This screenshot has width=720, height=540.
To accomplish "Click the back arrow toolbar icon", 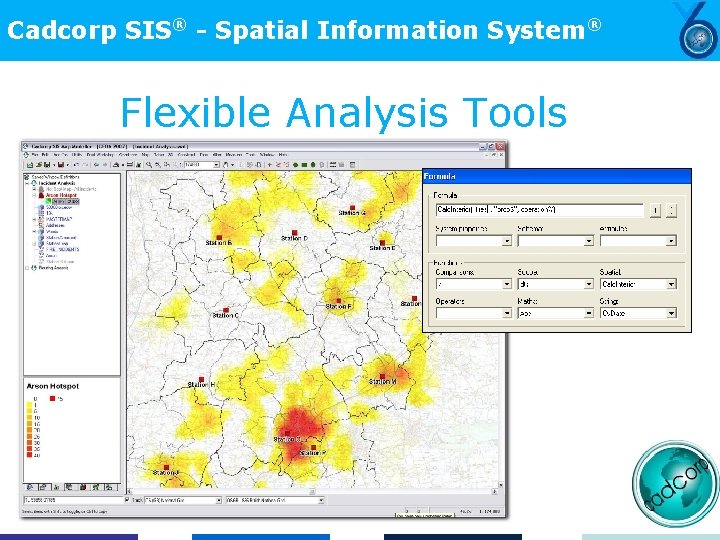I will pyautogui.click(x=96, y=165).
